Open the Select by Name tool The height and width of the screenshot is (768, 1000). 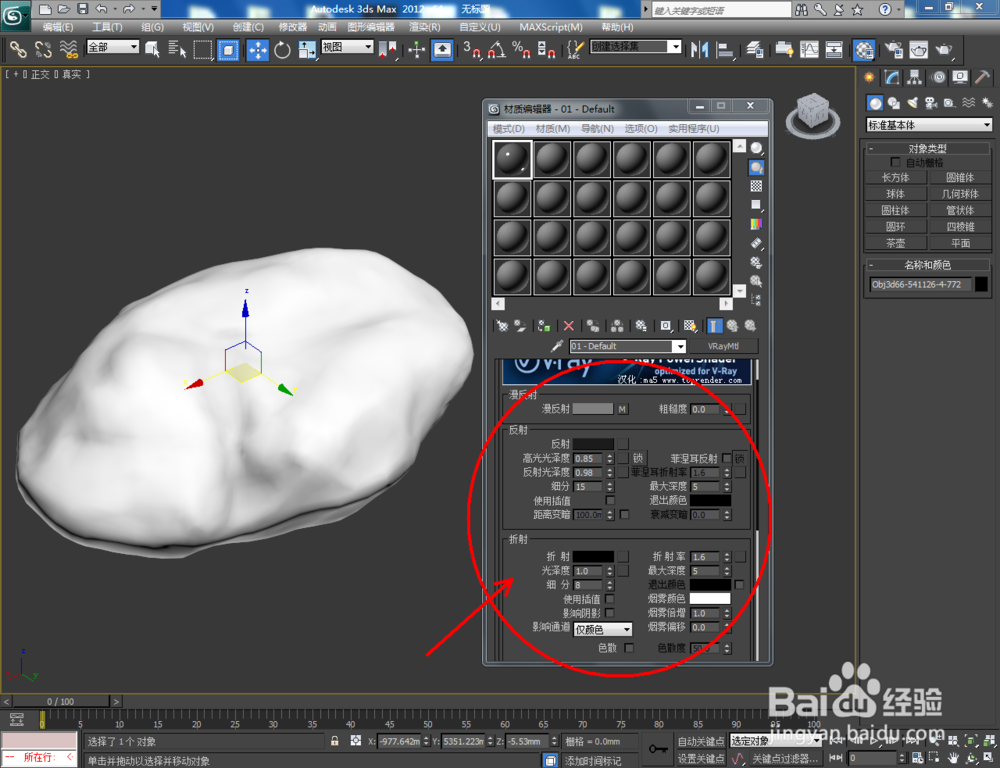(x=177, y=49)
